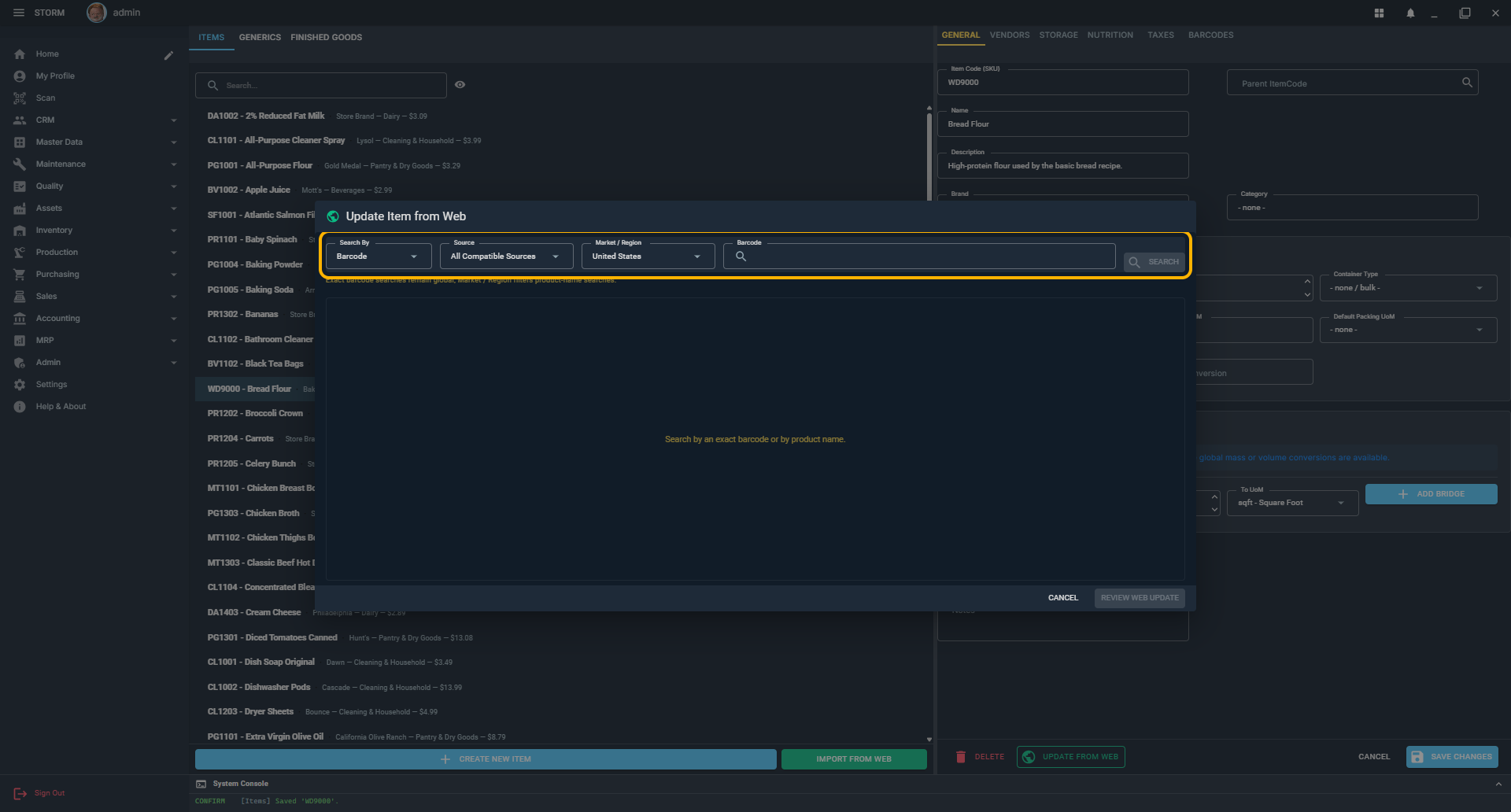Expand the System Console panel chevron
Screen dimensions: 1511x812
pos(1498,784)
